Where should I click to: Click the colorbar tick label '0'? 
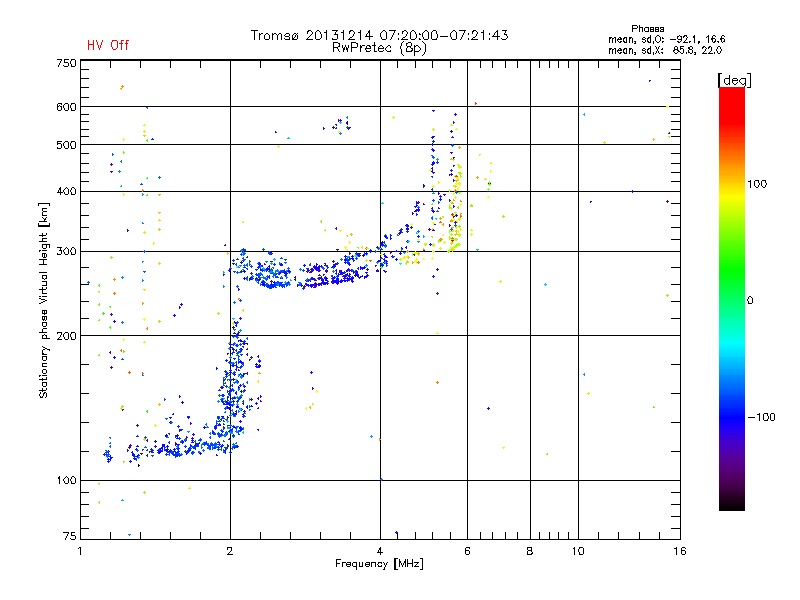tap(750, 301)
